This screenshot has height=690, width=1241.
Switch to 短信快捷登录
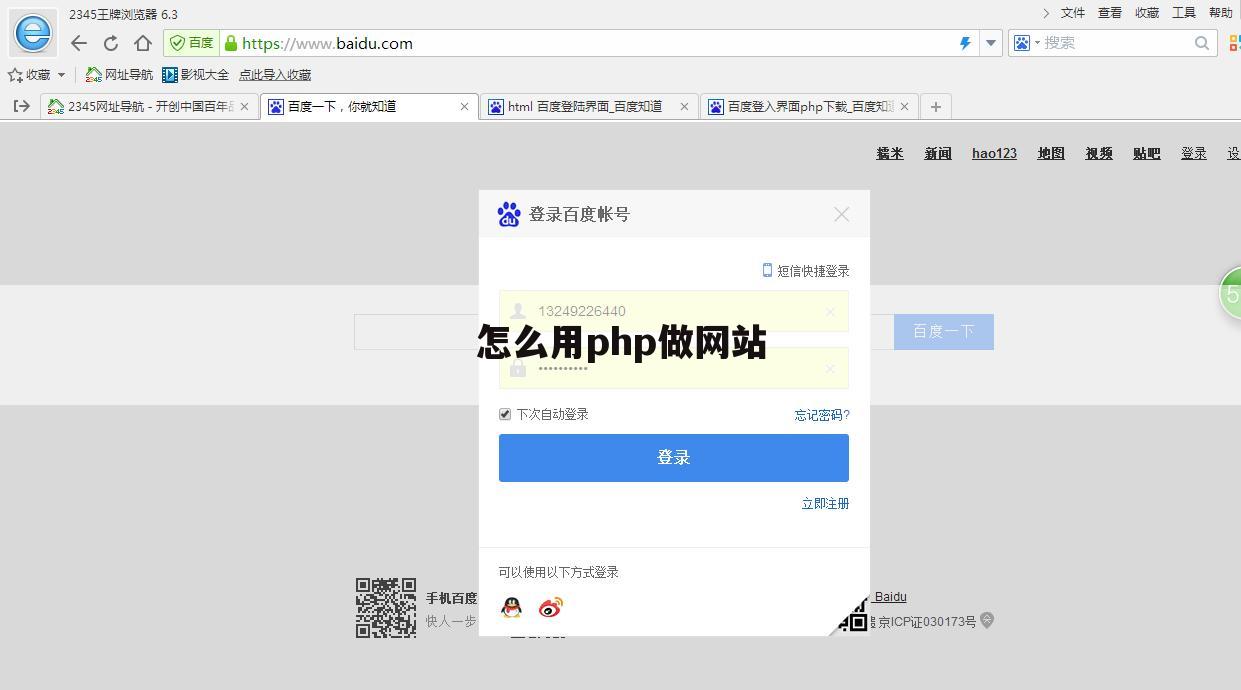pos(806,271)
